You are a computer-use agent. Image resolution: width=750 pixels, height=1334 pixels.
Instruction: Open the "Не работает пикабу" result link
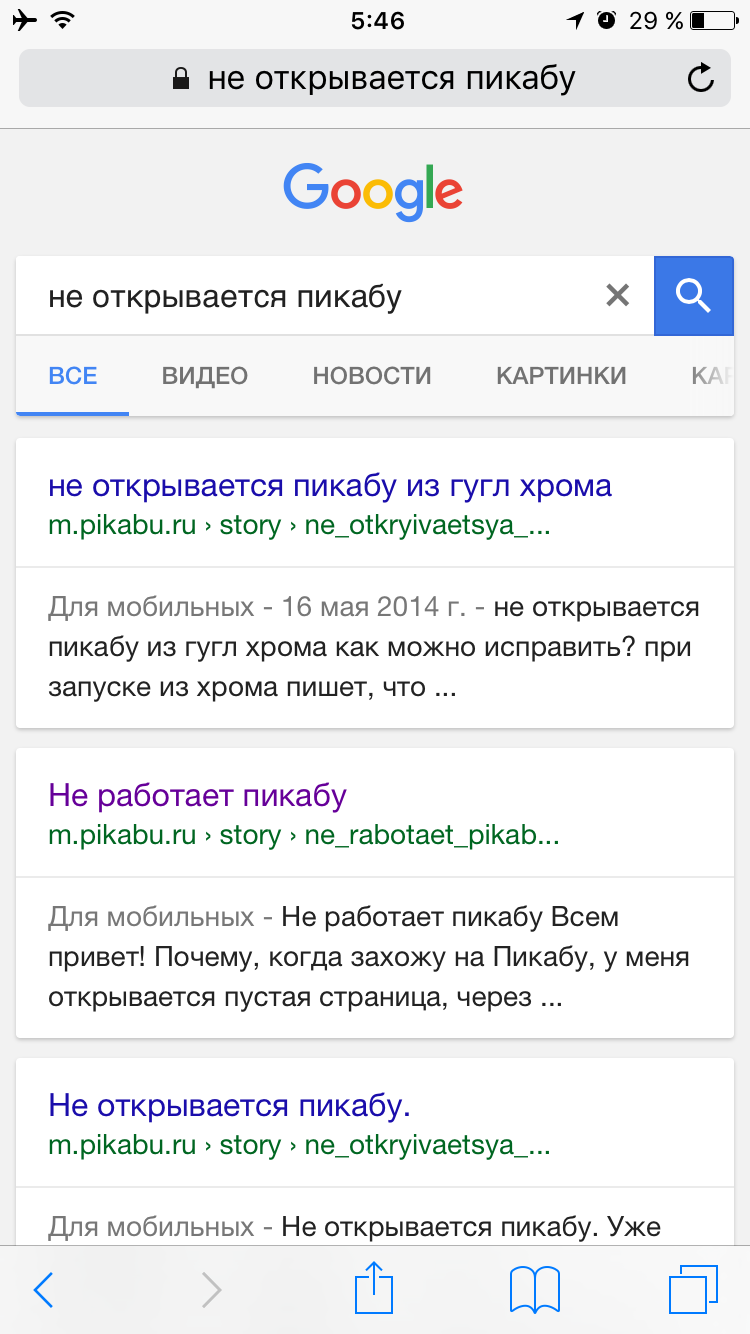coord(197,796)
